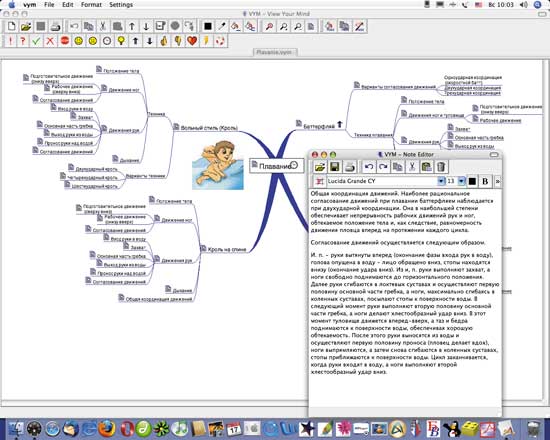This screenshot has height=440, width=550.
Task: Select the Шестиударный кроль node
Action: 94,186
